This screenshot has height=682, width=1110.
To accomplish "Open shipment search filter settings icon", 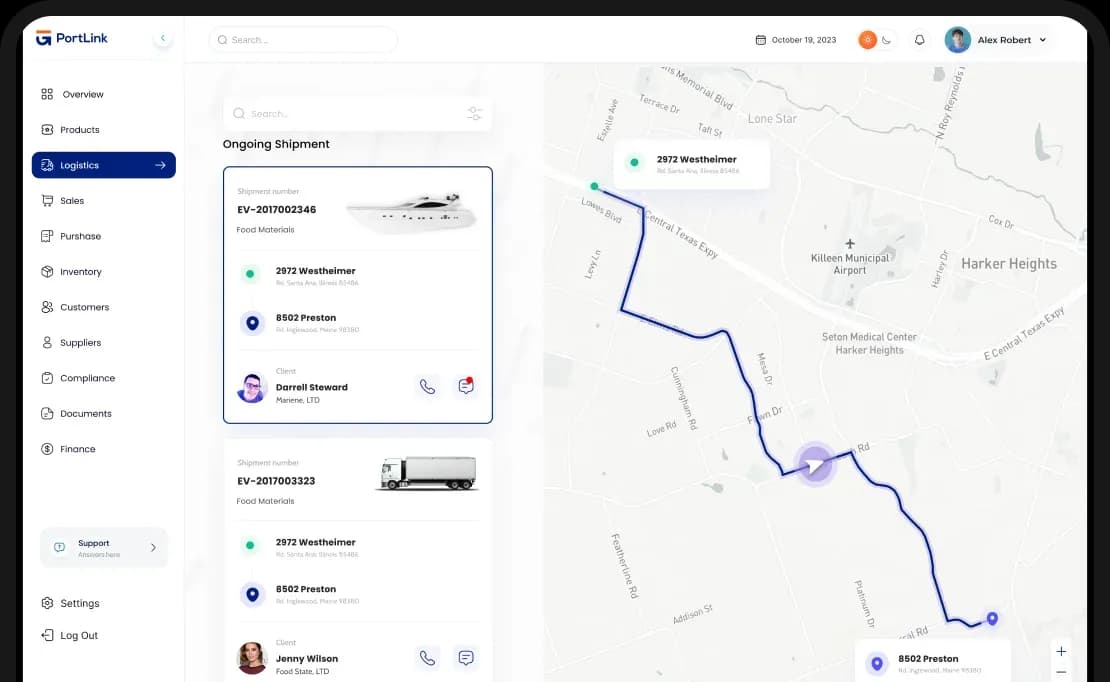I will coord(474,114).
